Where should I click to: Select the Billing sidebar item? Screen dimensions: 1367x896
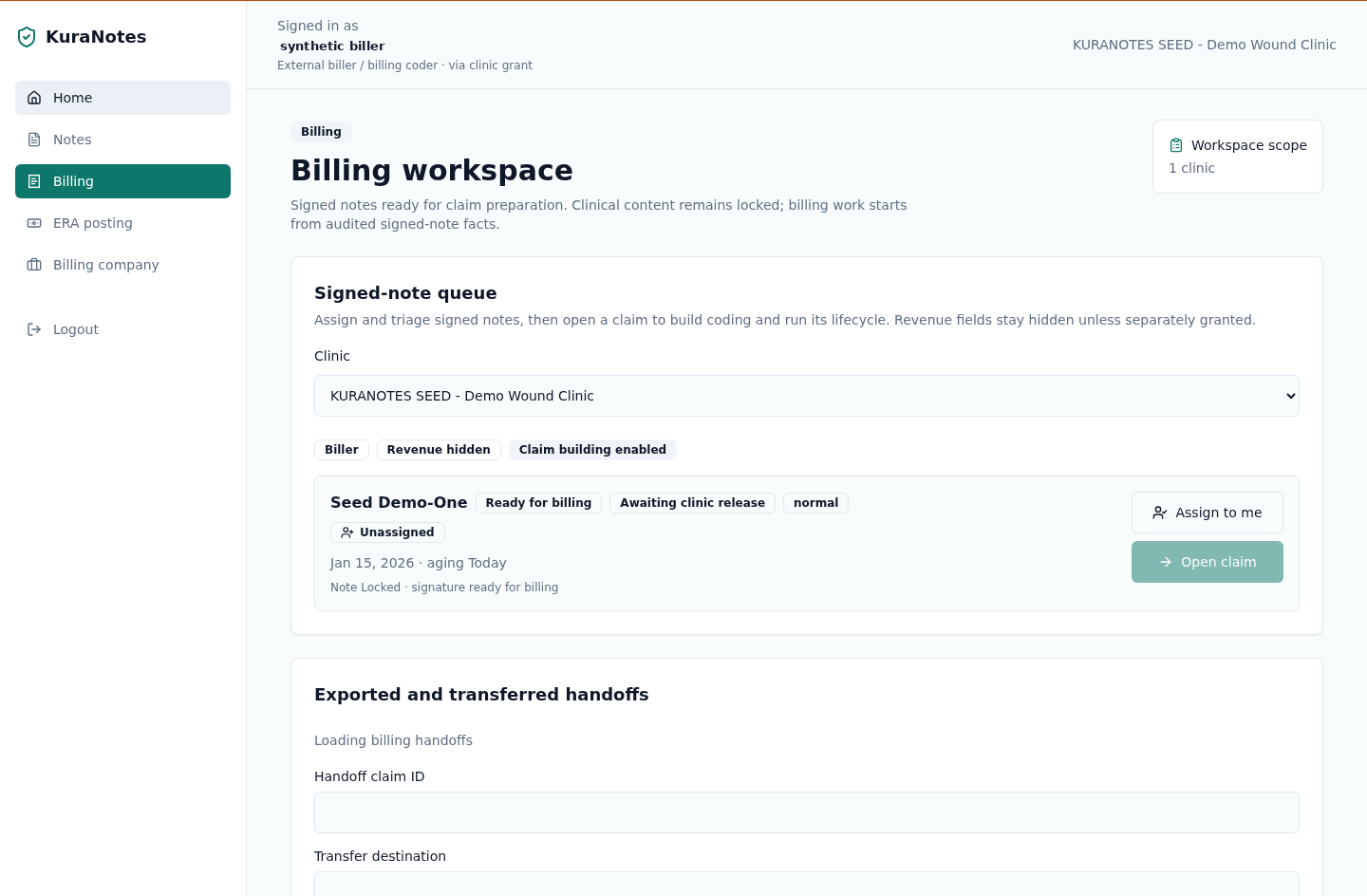(x=122, y=181)
